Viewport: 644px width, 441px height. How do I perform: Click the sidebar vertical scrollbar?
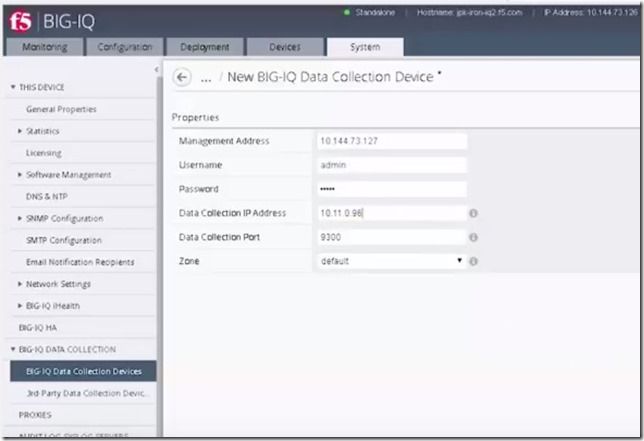tap(159, 255)
